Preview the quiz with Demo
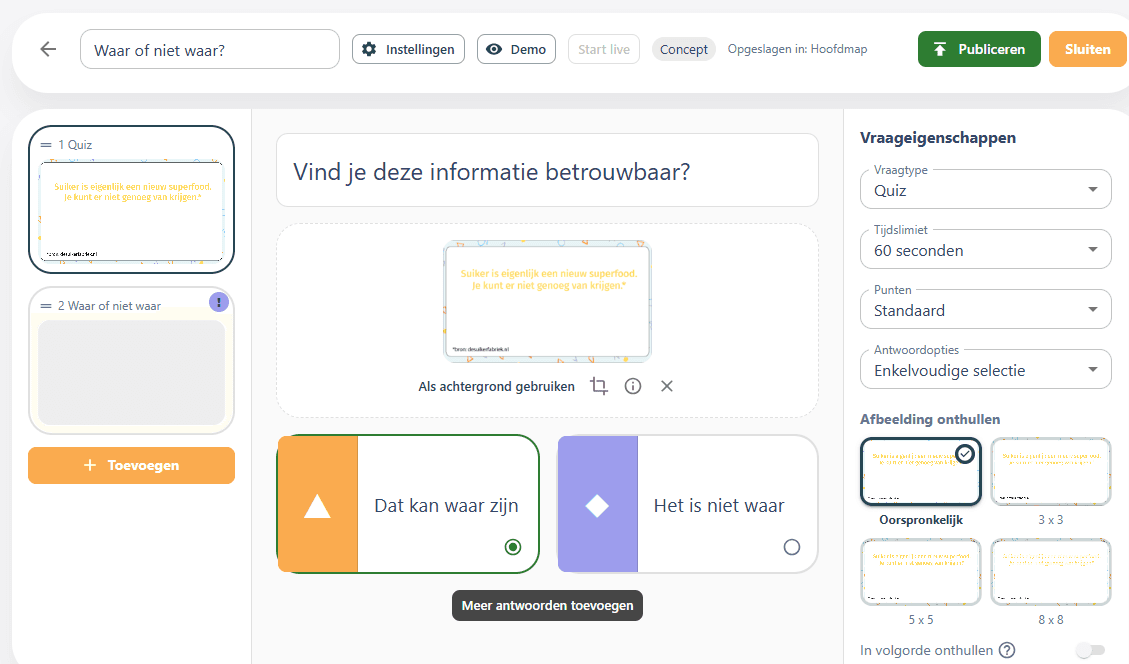Viewport: 1129px width, 664px height. (516, 49)
